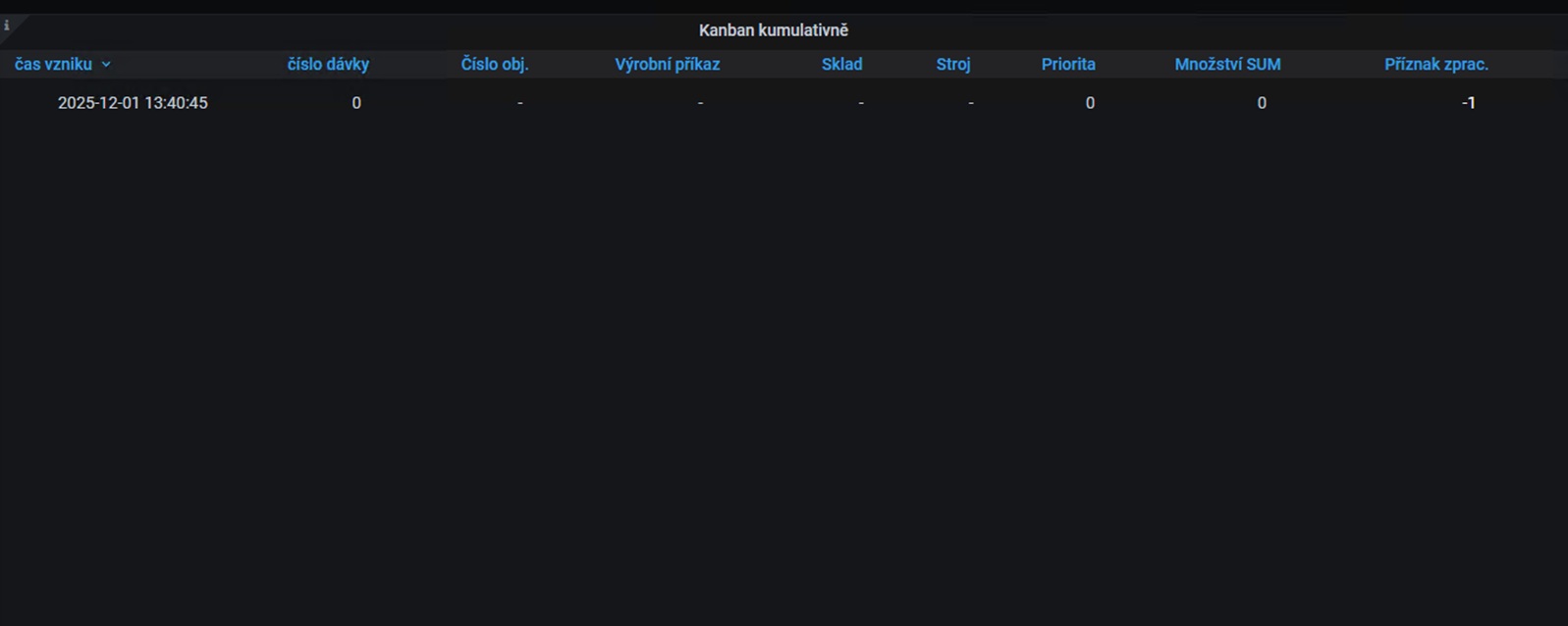1568x626 pixels.
Task: Sort by Příznak zprac. column header
Action: coord(1435,65)
